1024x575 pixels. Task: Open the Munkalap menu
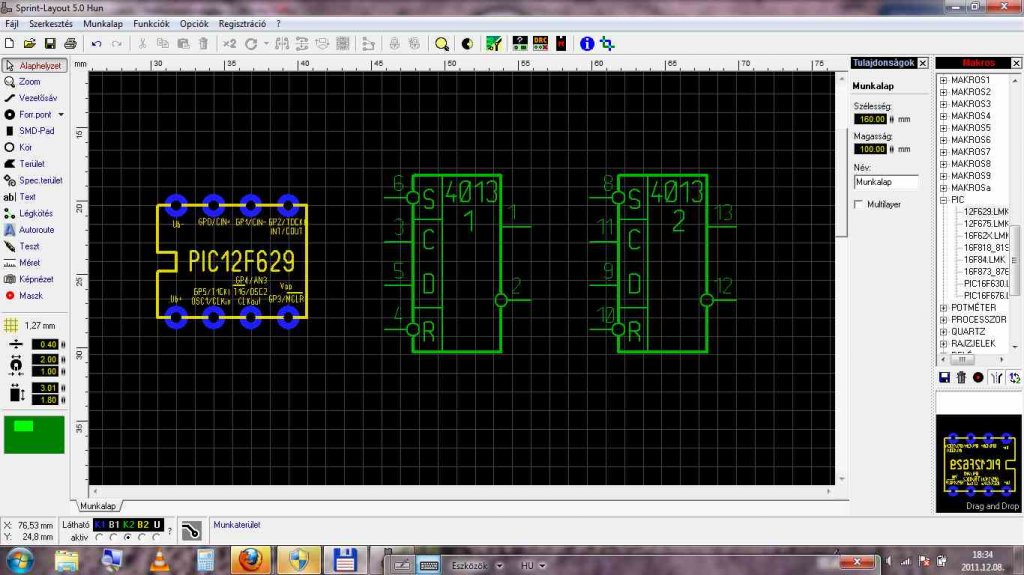pos(103,24)
